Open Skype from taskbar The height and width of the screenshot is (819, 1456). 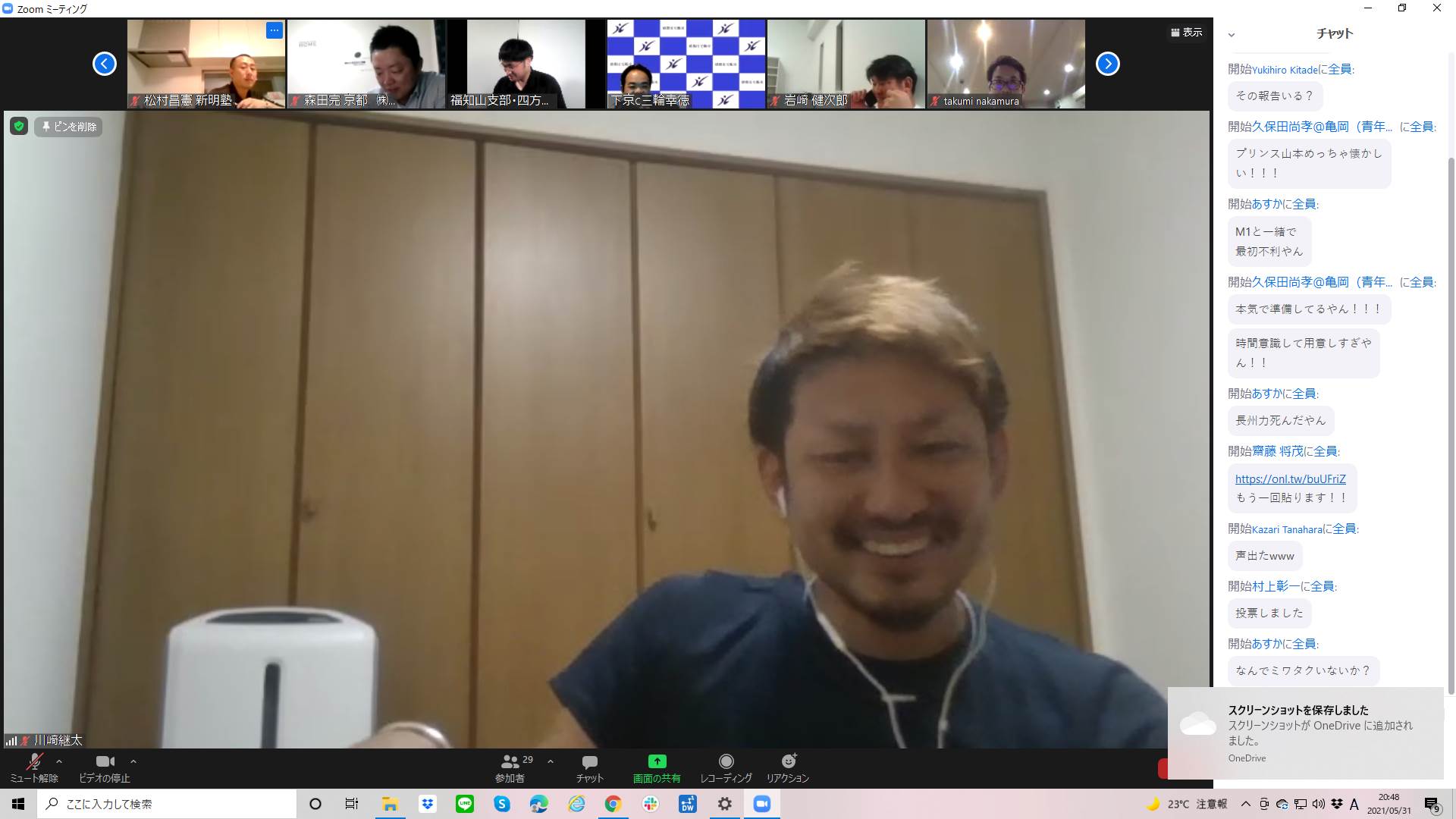click(502, 804)
